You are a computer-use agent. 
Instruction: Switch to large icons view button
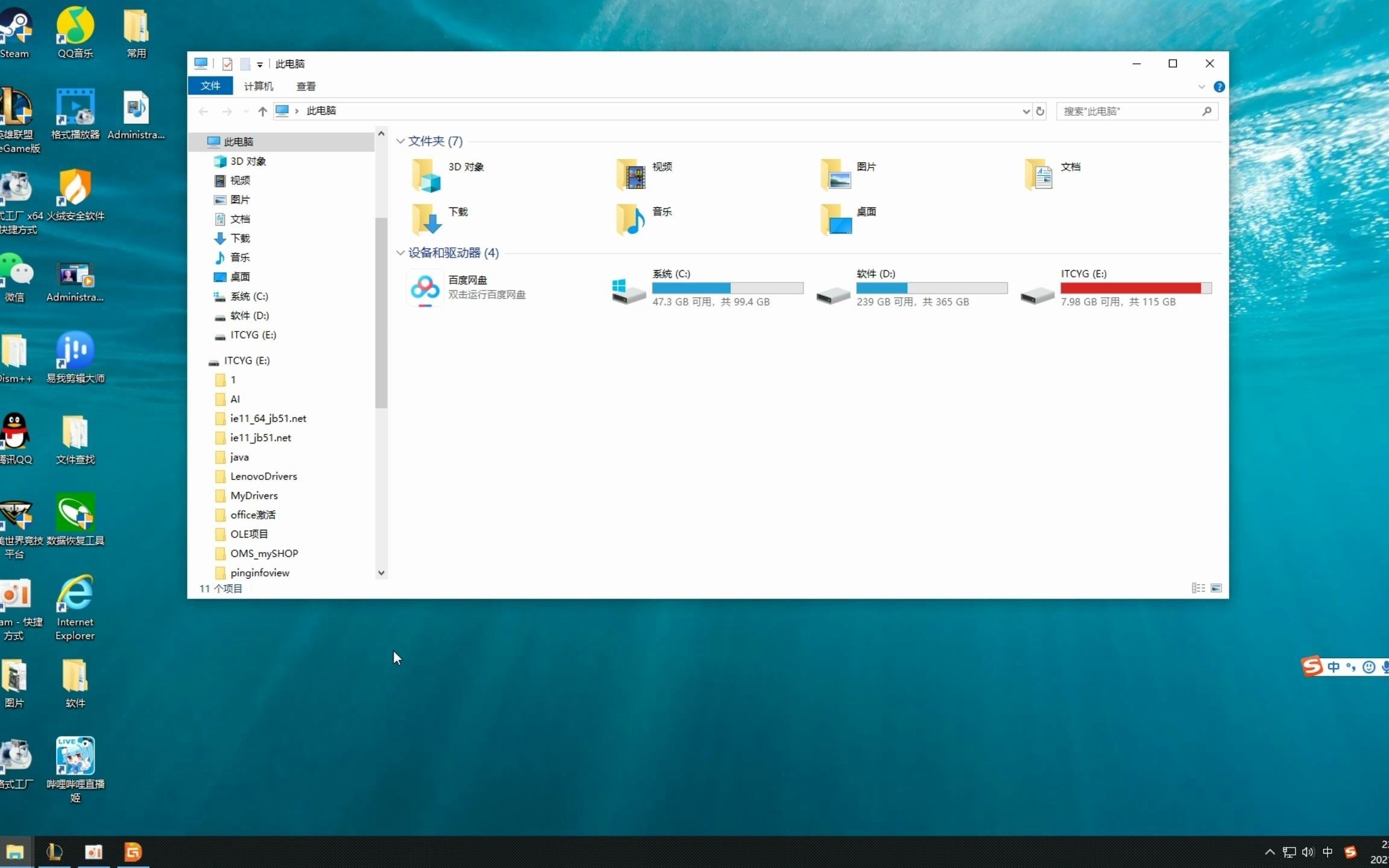coord(1216,588)
